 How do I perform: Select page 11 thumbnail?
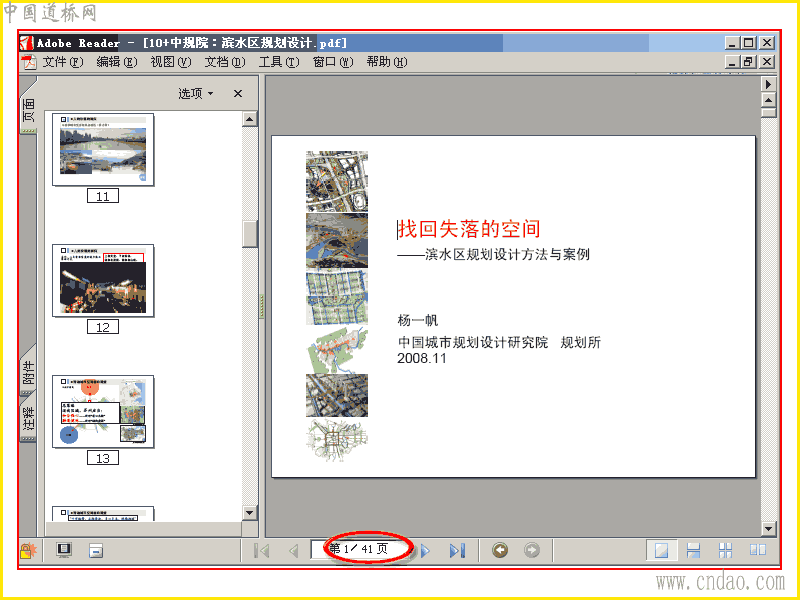103,149
